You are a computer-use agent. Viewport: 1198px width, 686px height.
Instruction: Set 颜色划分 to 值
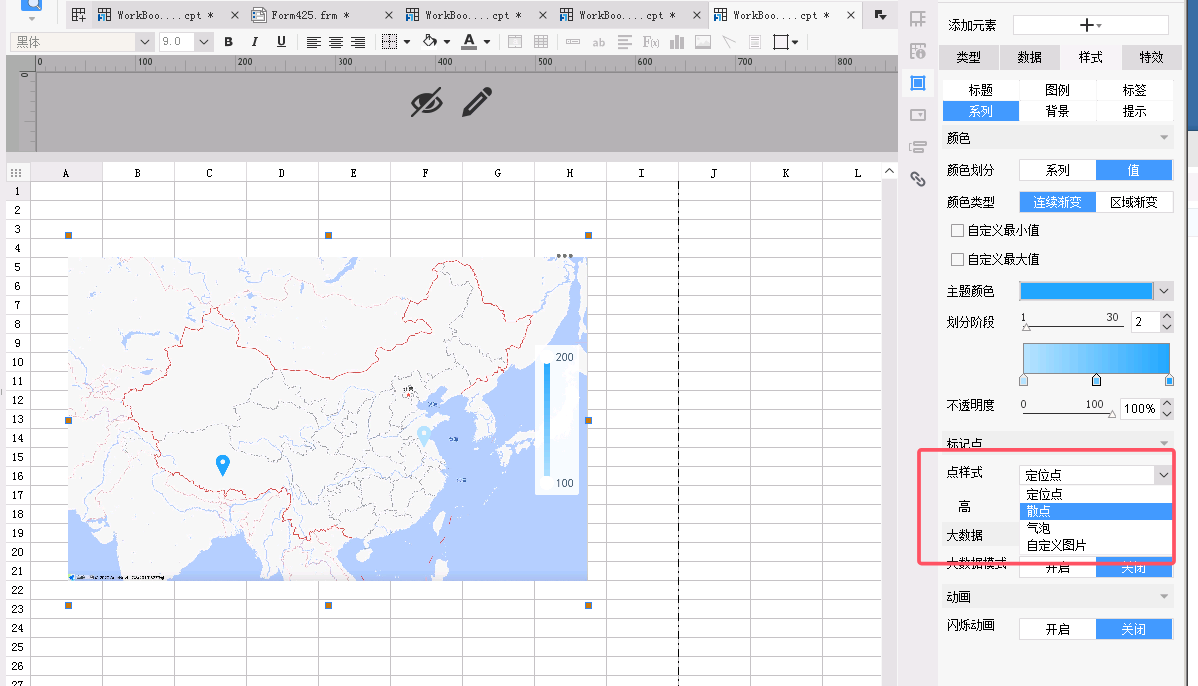click(x=1134, y=170)
